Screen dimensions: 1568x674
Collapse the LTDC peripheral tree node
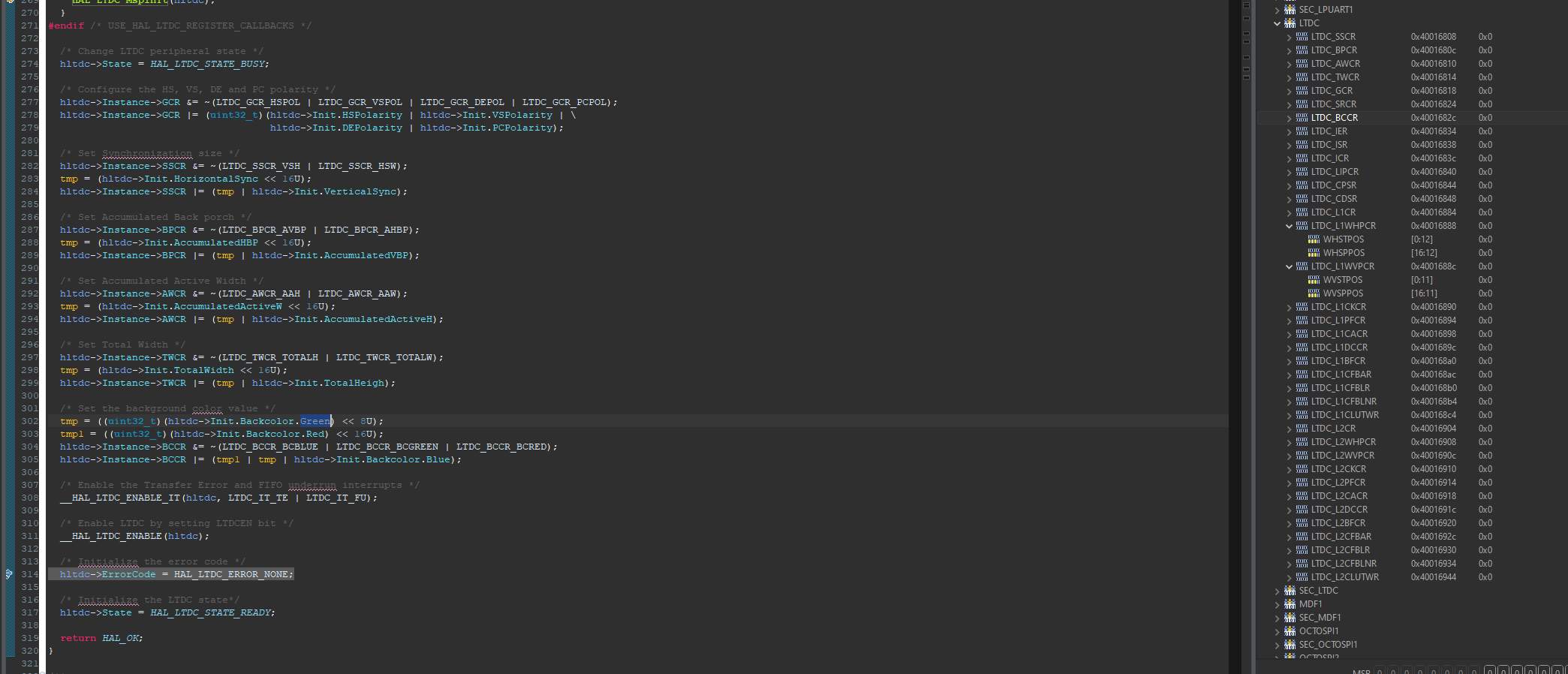pos(1278,23)
